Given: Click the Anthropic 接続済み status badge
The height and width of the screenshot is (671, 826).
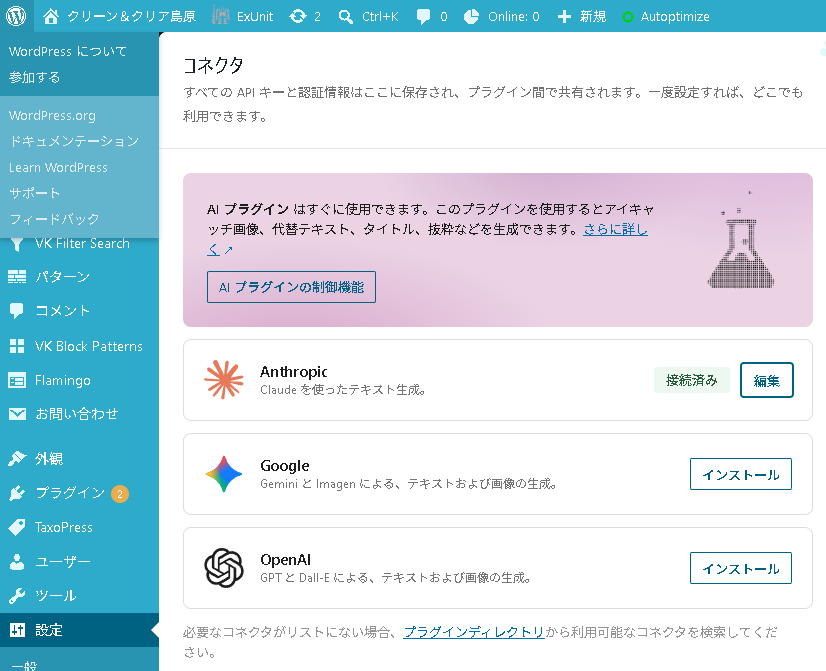Looking at the screenshot, I should point(692,380).
